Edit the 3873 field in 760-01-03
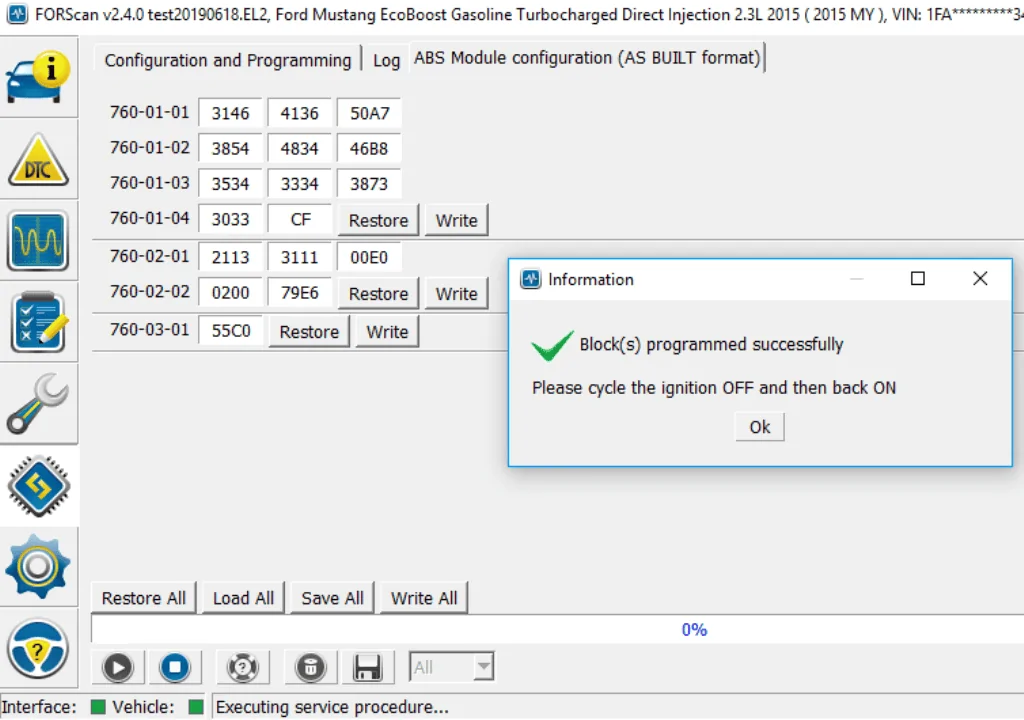 369,184
